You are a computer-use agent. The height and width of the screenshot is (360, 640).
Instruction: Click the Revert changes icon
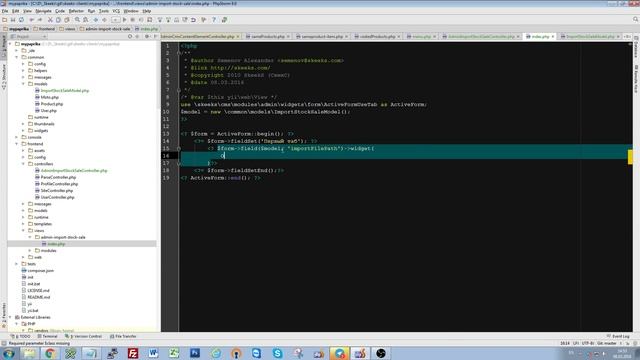coord(193,20)
